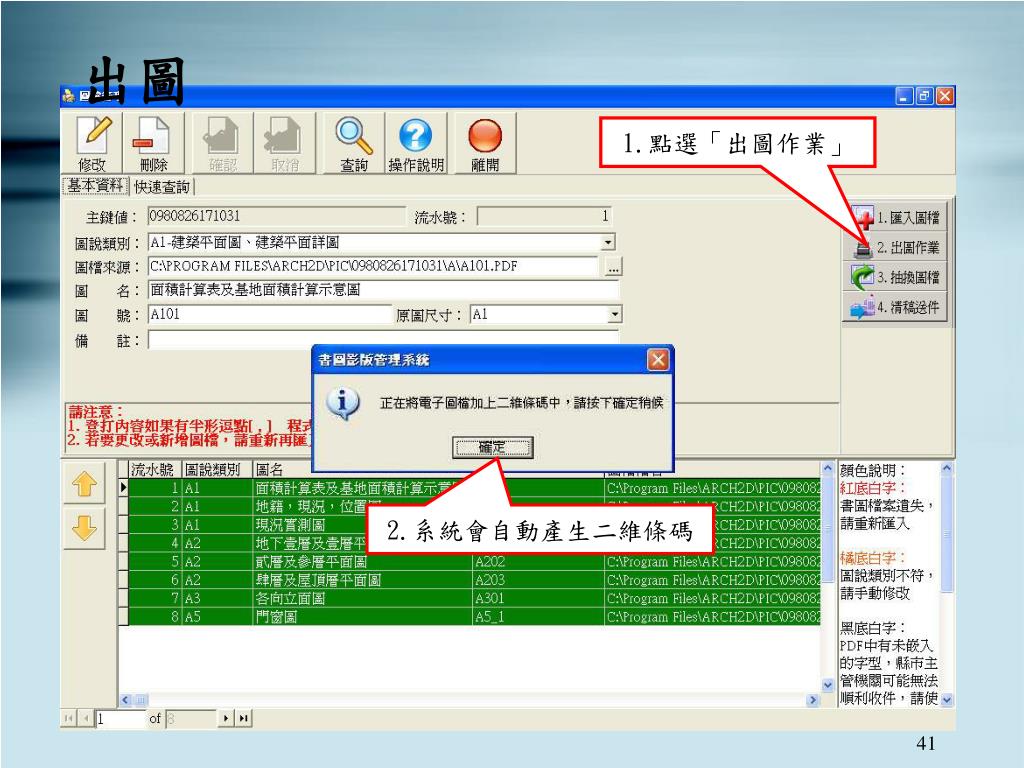Click the record number field
This screenshot has width=1024, height=768.
pyautogui.click(x=121, y=719)
